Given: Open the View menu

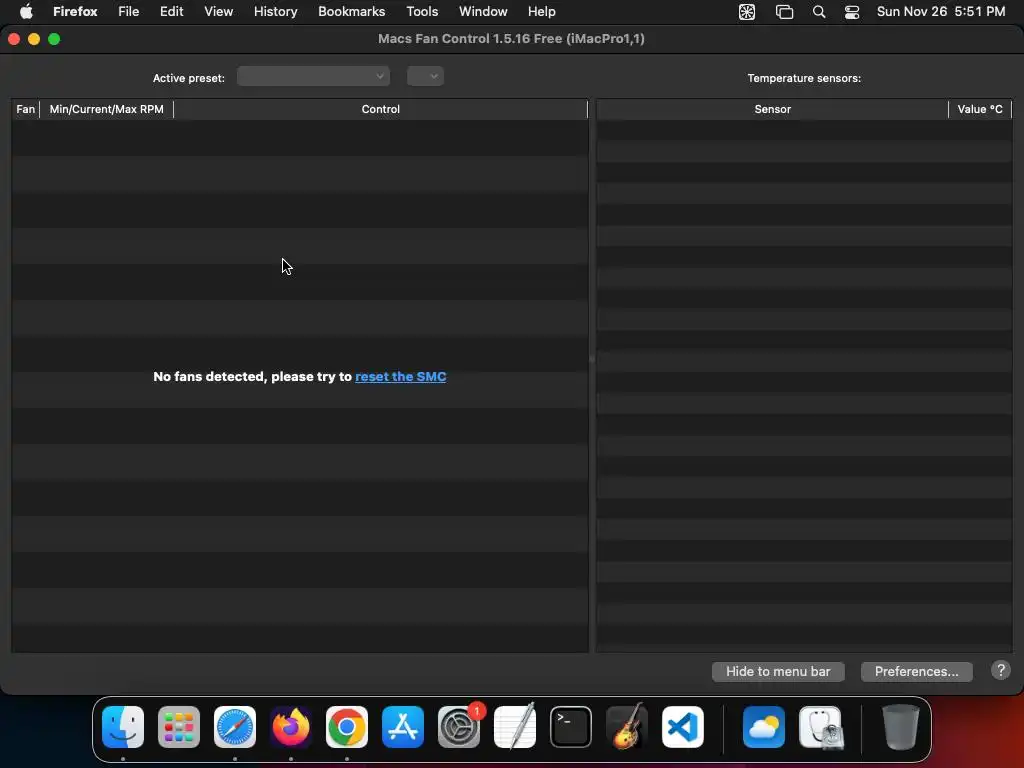Looking at the screenshot, I should [219, 12].
